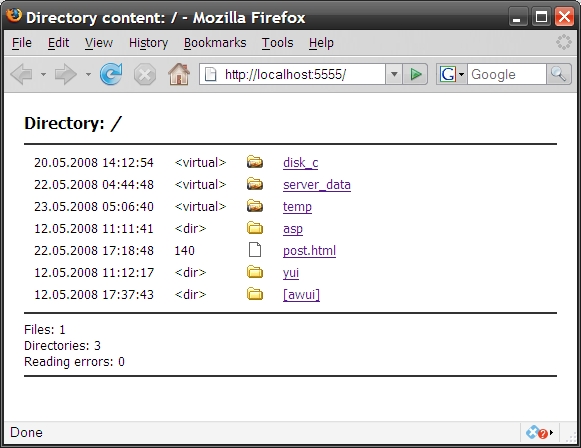Open the Back button history dropdown

pyautogui.click(x=43, y=74)
